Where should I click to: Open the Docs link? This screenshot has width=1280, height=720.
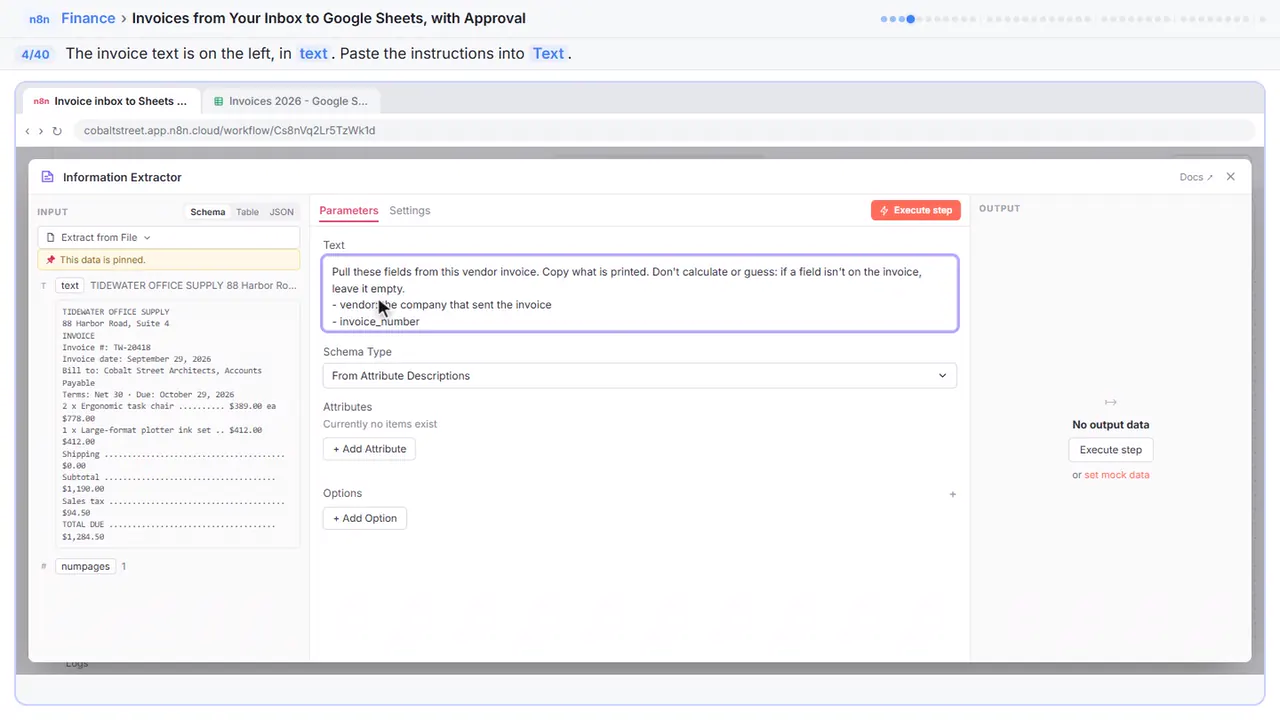pos(1196,177)
